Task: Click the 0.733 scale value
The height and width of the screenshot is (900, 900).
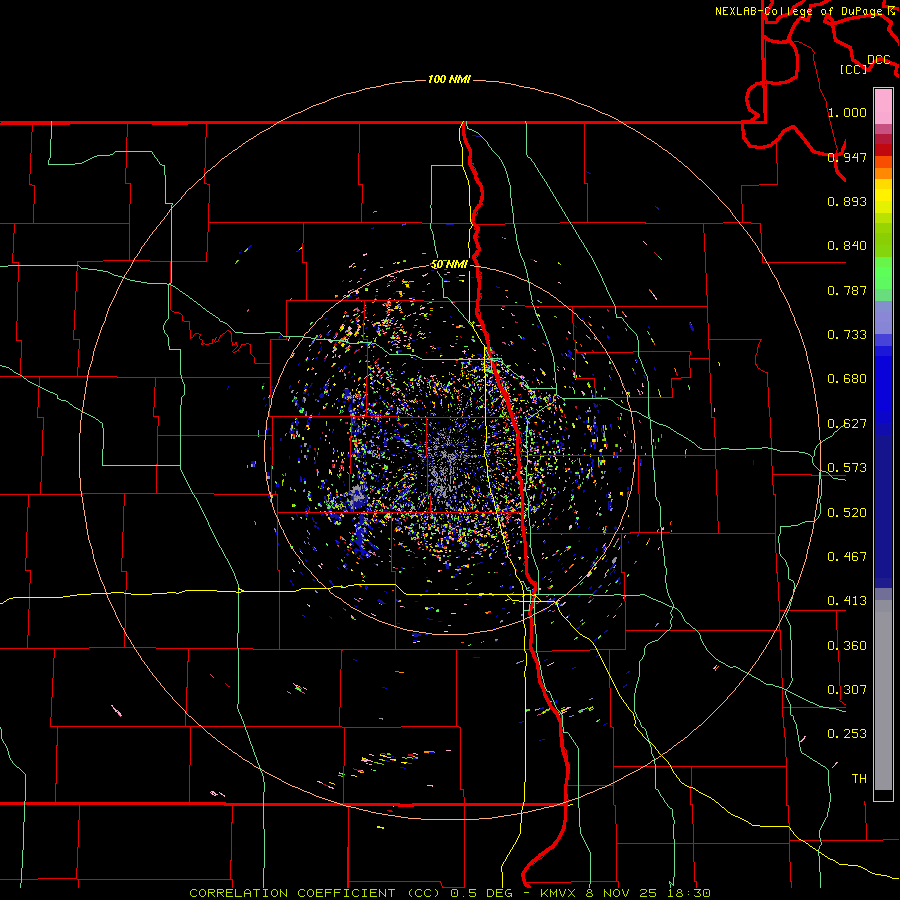Action: pos(847,334)
